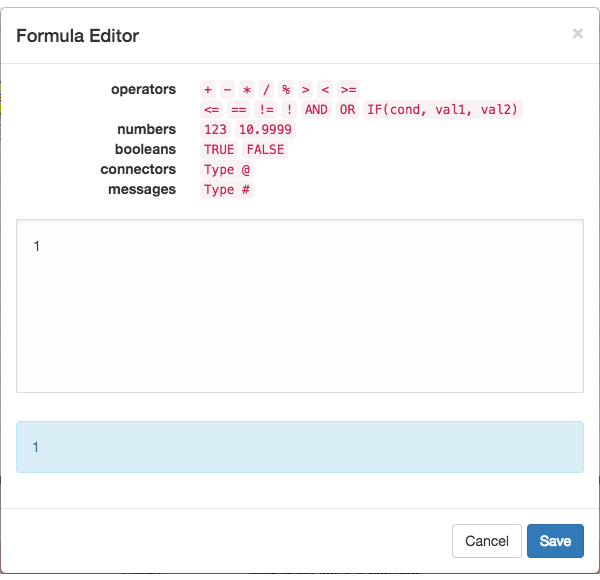Save the formula
Viewport: 600px width, 580px height.
pos(555,541)
